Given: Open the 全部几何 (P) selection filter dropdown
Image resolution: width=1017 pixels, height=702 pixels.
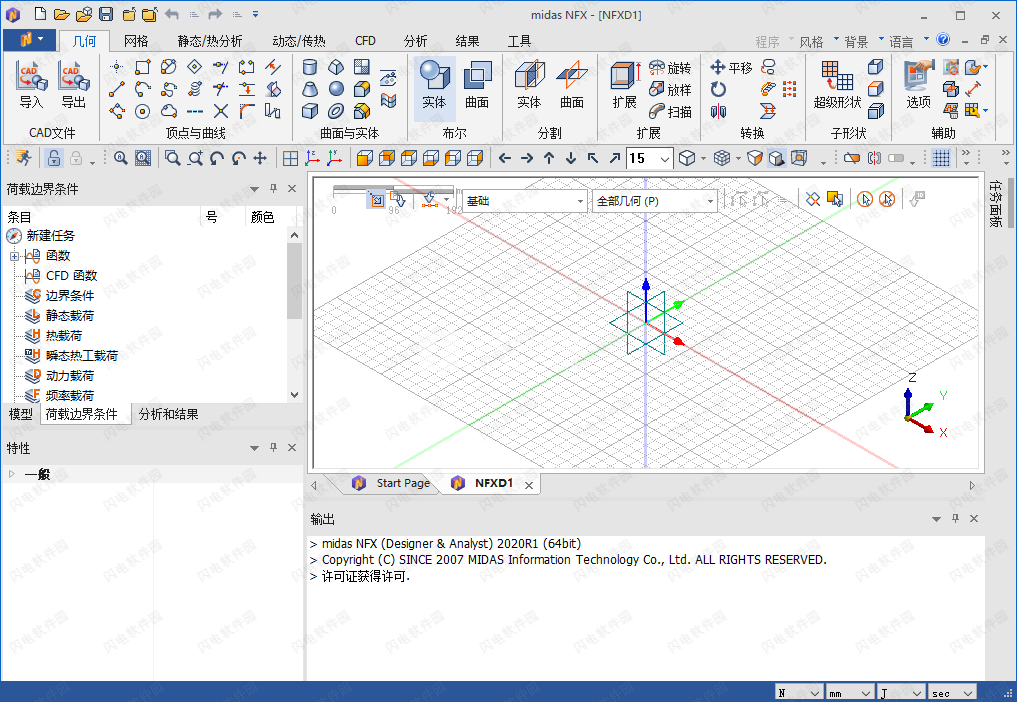Looking at the screenshot, I should [710, 201].
